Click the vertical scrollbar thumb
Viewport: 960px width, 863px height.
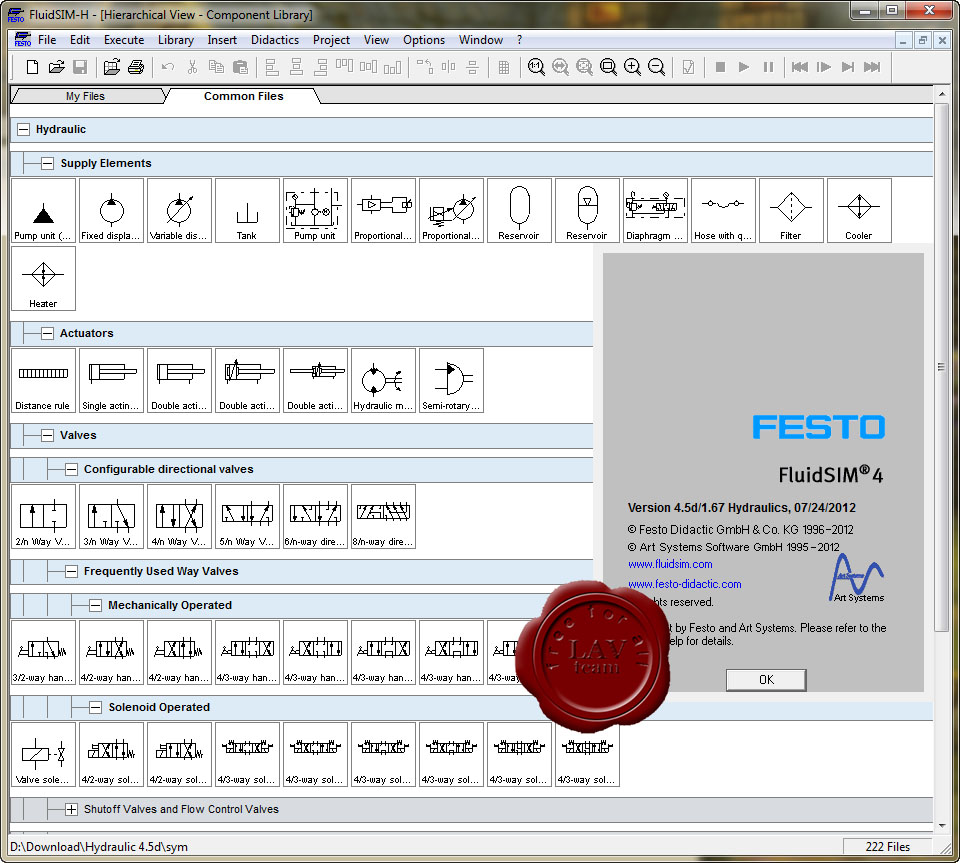point(942,367)
